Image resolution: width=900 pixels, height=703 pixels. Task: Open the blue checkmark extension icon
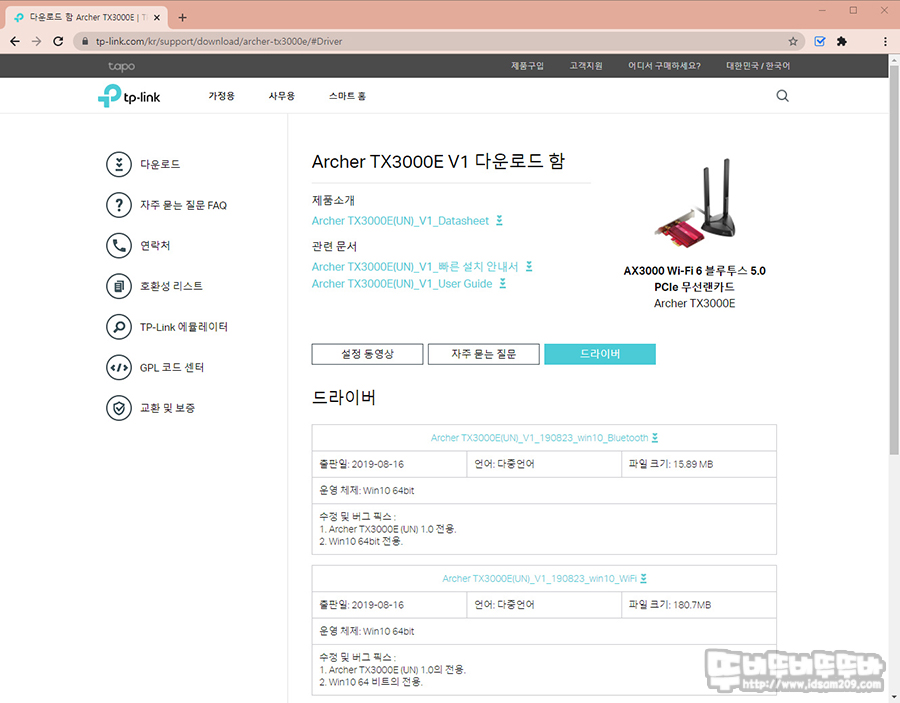click(820, 41)
